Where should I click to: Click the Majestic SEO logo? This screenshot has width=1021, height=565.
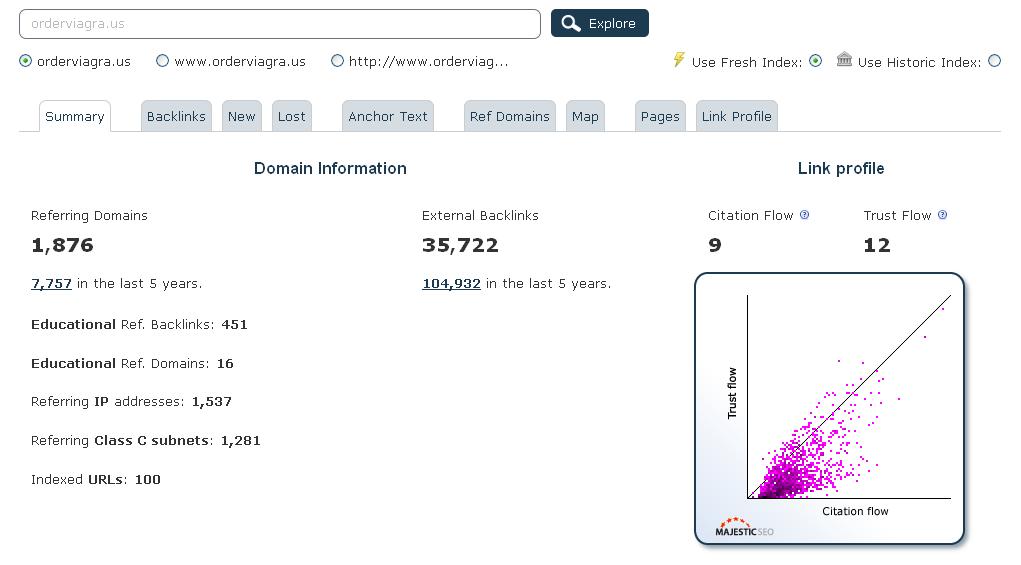tap(744, 527)
